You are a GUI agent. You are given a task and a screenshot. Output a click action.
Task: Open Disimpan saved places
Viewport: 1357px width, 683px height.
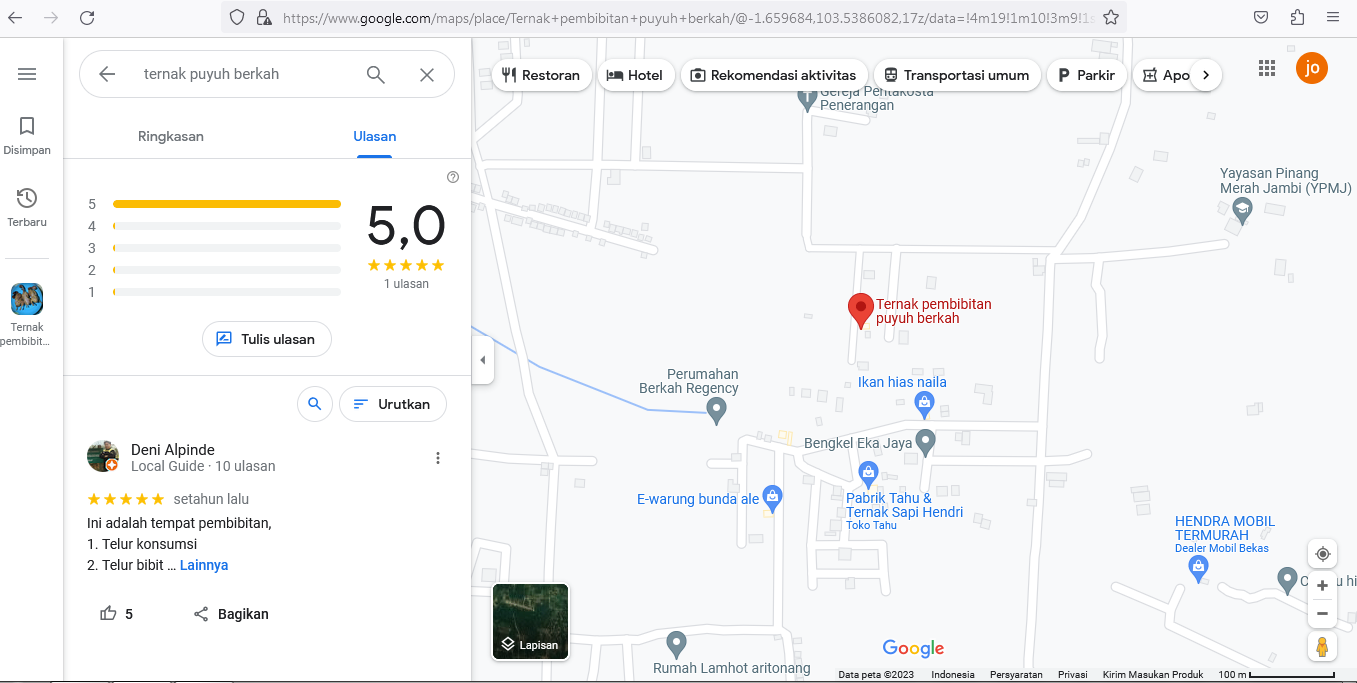27,135
